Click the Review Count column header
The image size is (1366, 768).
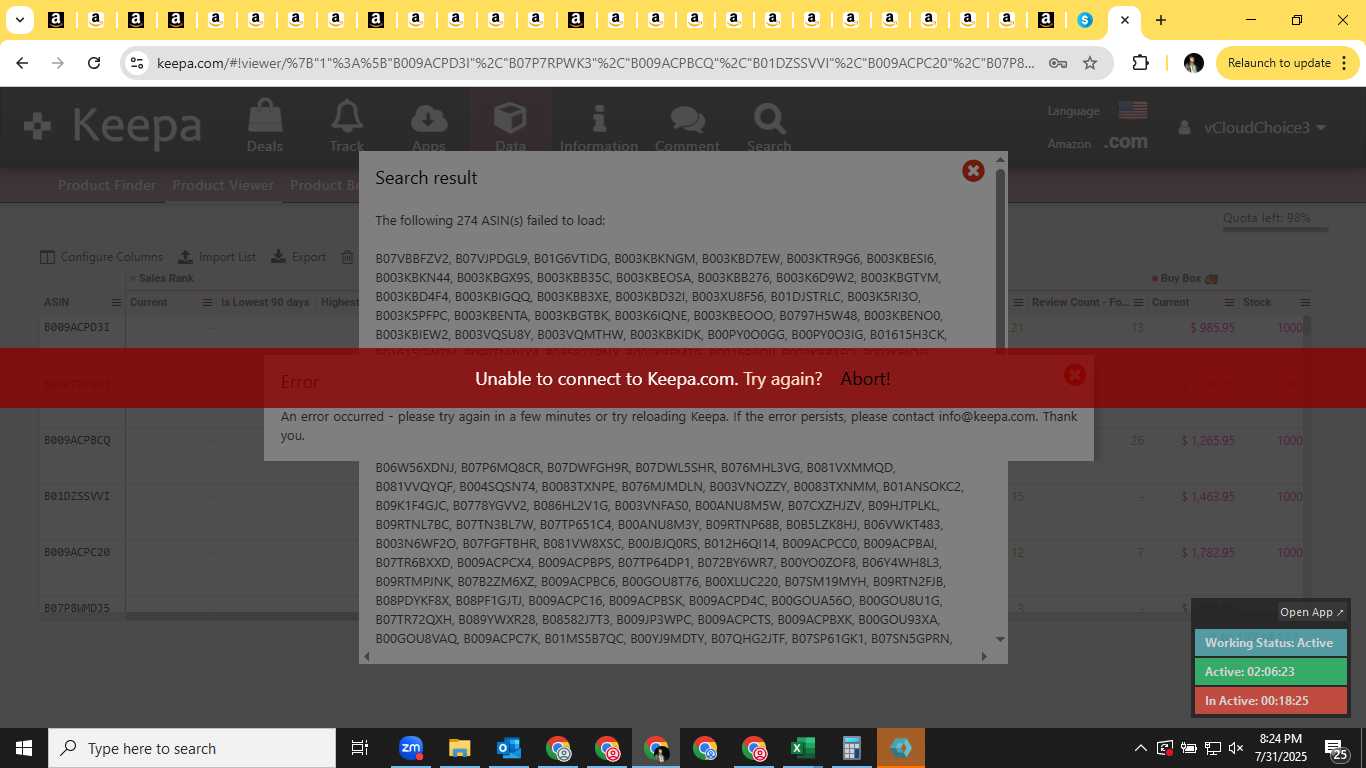coord(1079,302)
